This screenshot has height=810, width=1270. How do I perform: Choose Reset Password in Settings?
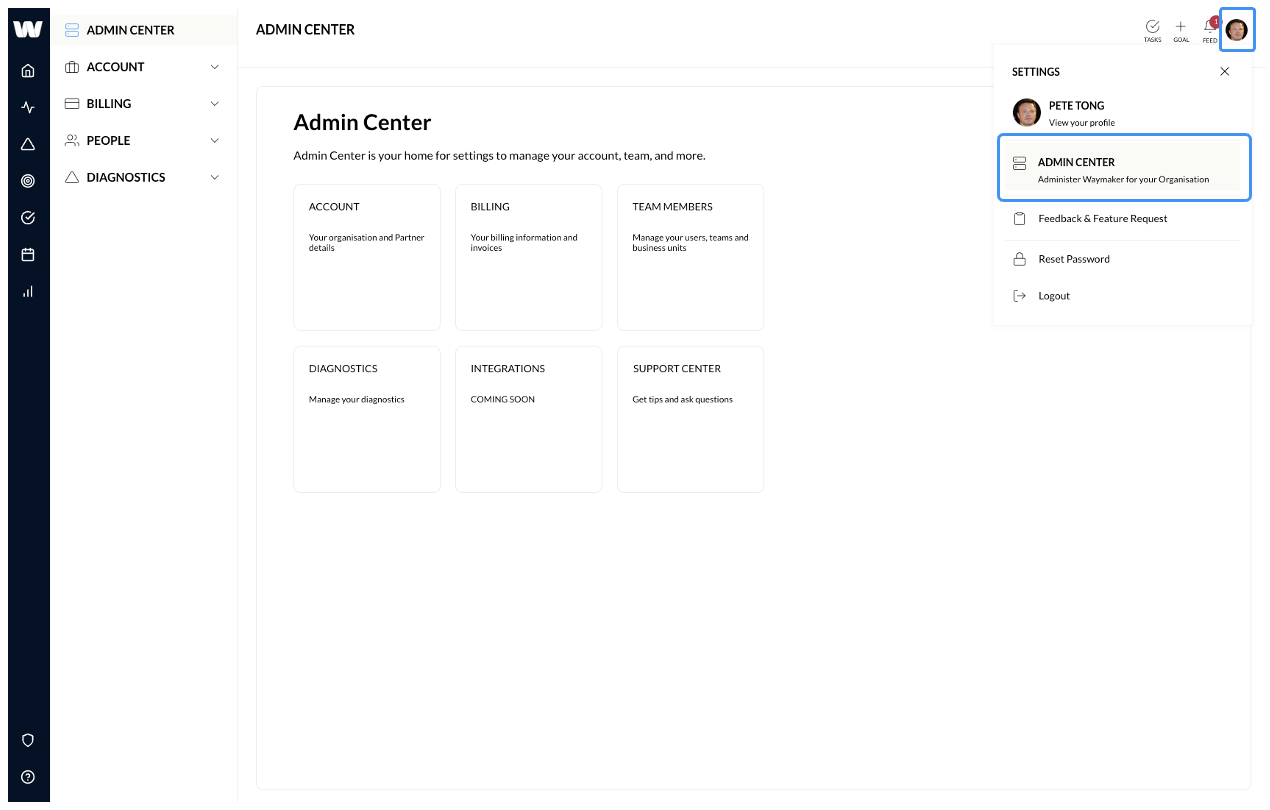(x=1074, y=259)
